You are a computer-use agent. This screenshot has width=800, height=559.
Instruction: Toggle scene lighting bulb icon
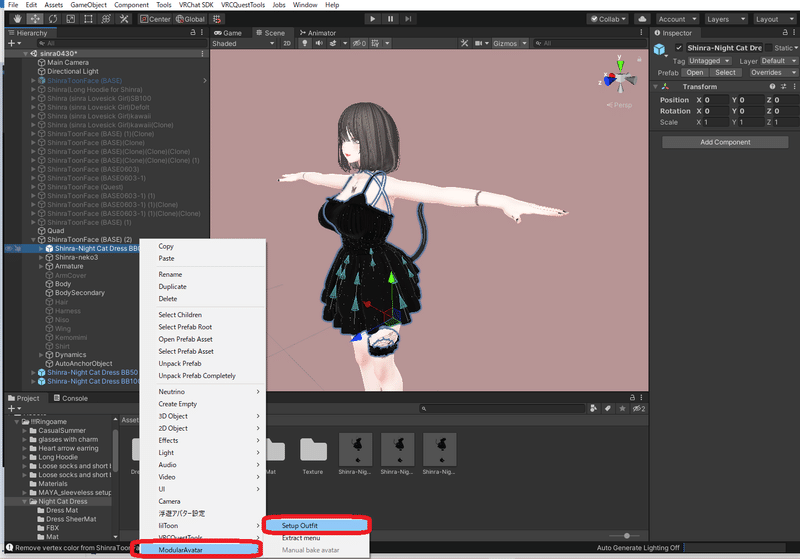[x=303, y=43]
